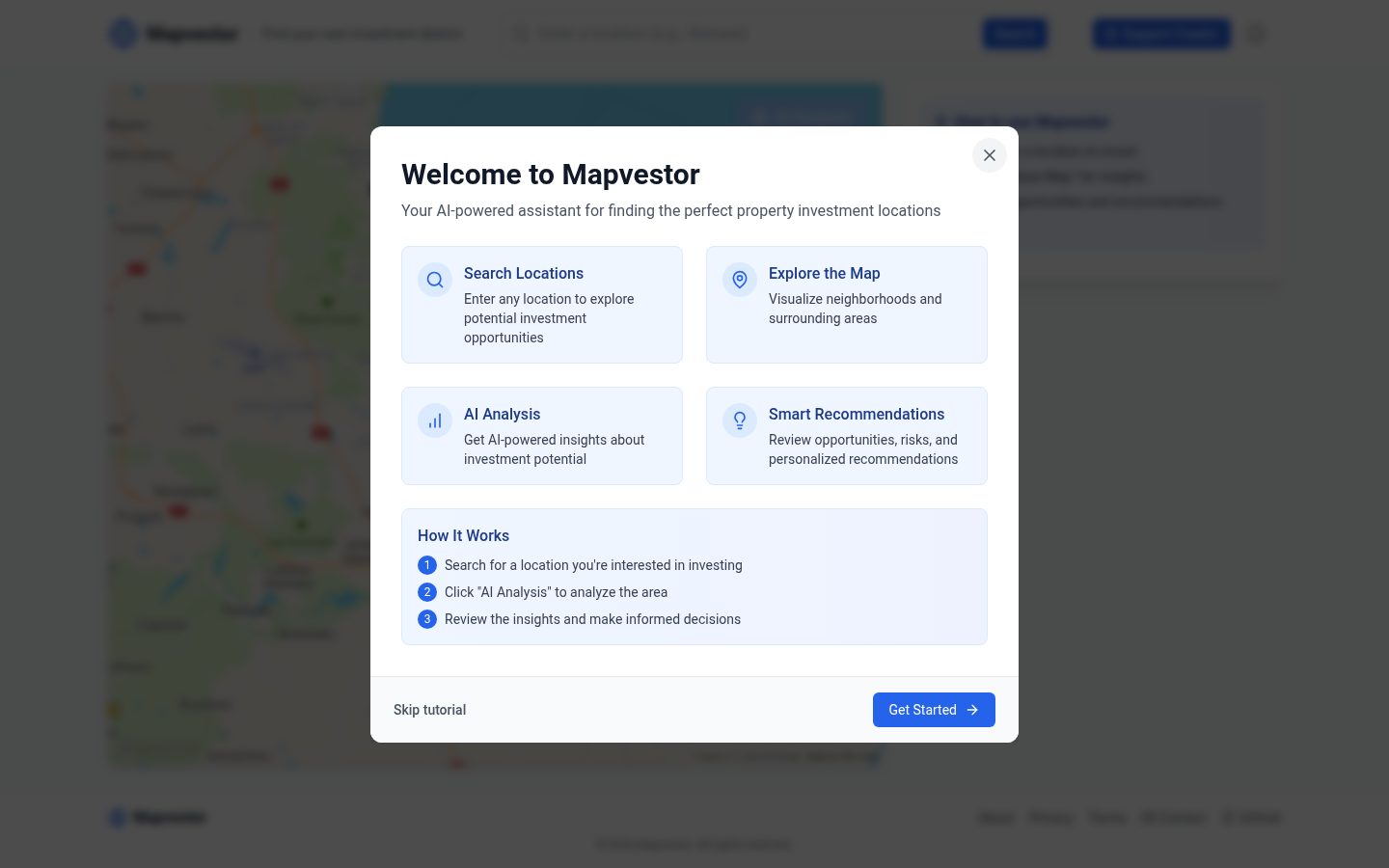Screen dimensions: 1389x868
Task: Click the Welcome to Mapvestor heading
Action: coord(551,175)
